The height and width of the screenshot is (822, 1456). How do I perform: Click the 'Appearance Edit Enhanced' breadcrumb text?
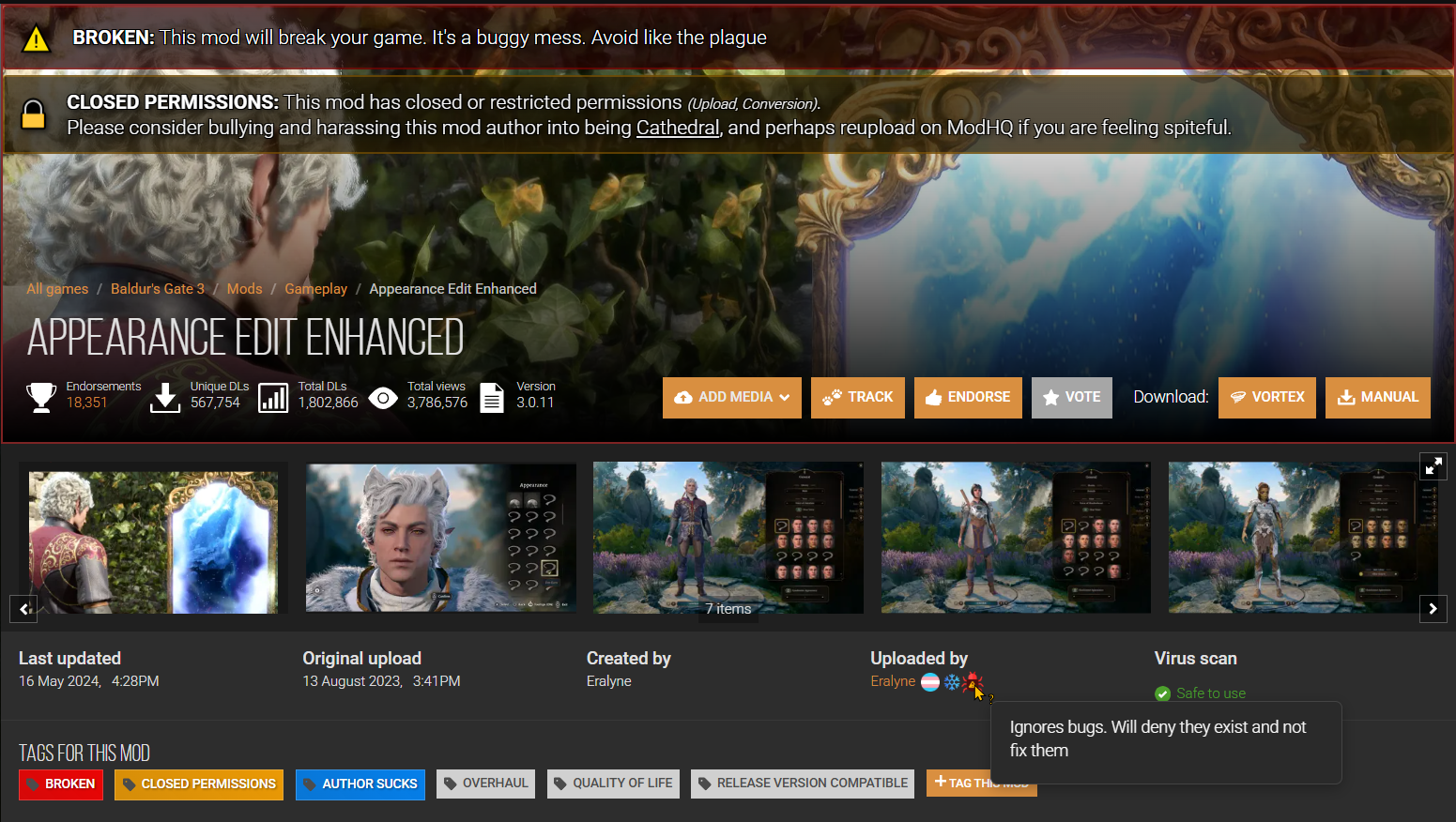click(452, 289)
